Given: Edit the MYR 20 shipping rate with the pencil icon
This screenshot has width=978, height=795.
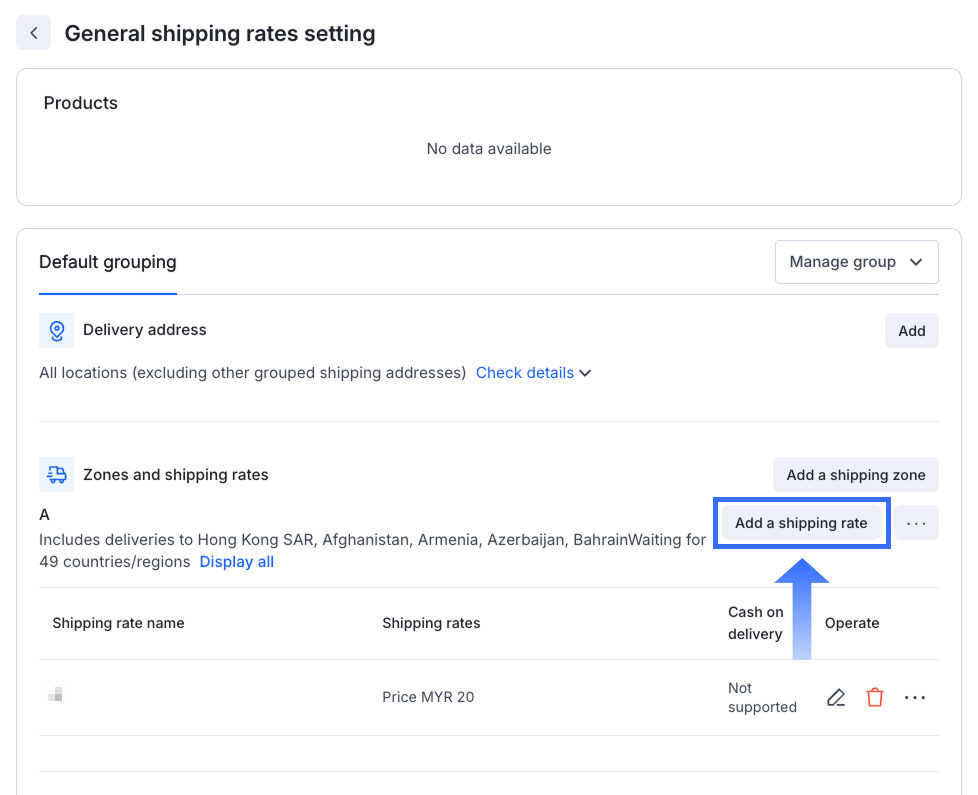Looking at the screenshot, I should (x=836, y=698).
